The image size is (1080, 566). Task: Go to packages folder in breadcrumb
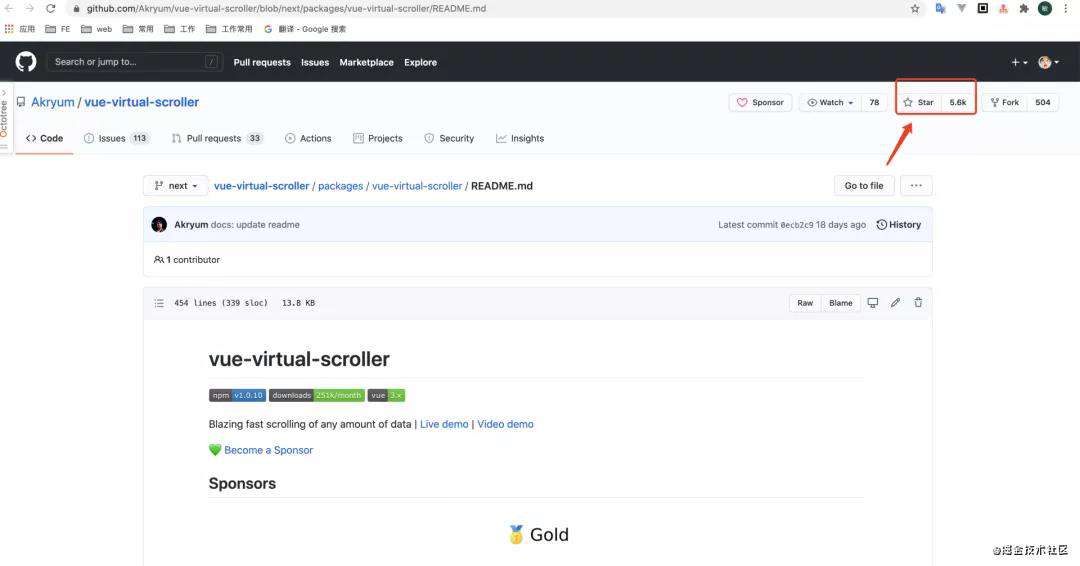click(340, 186)
